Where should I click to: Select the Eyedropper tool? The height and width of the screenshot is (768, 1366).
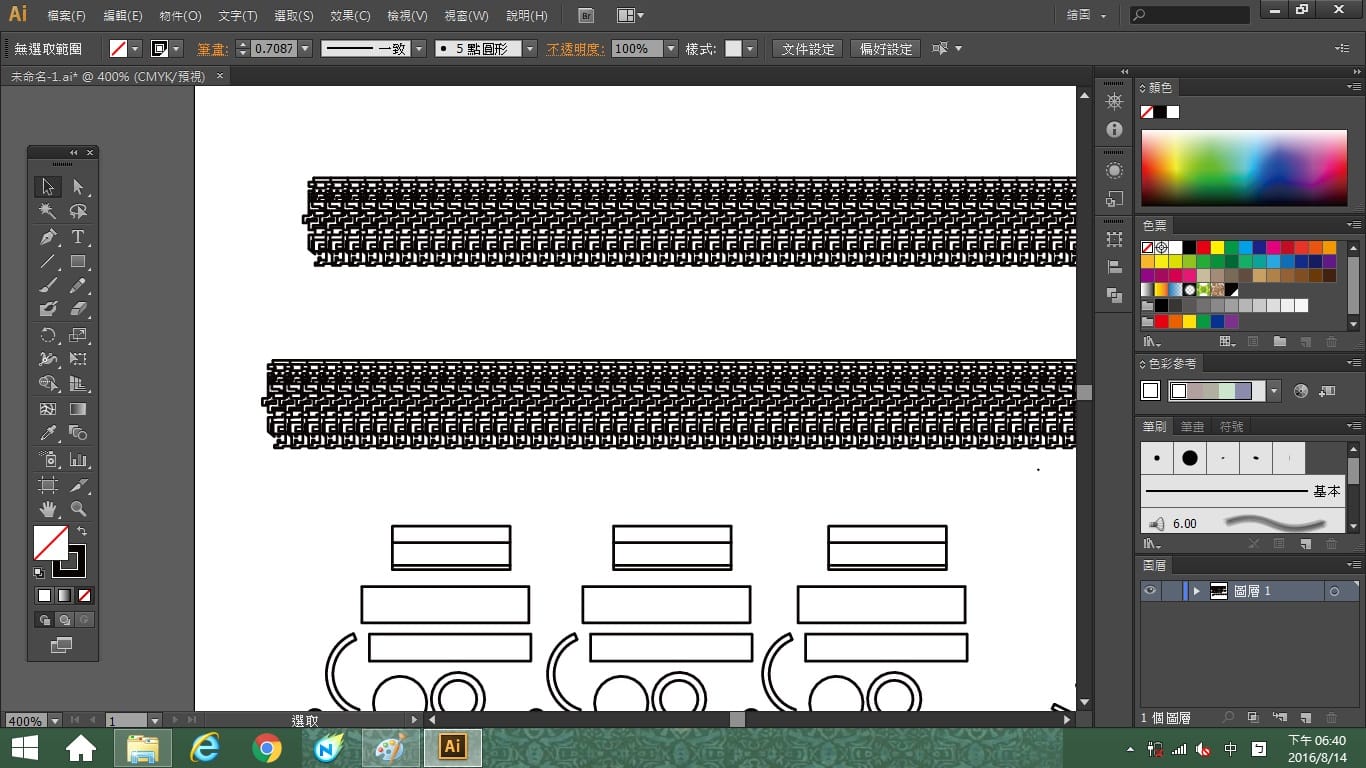pos(48,434)
